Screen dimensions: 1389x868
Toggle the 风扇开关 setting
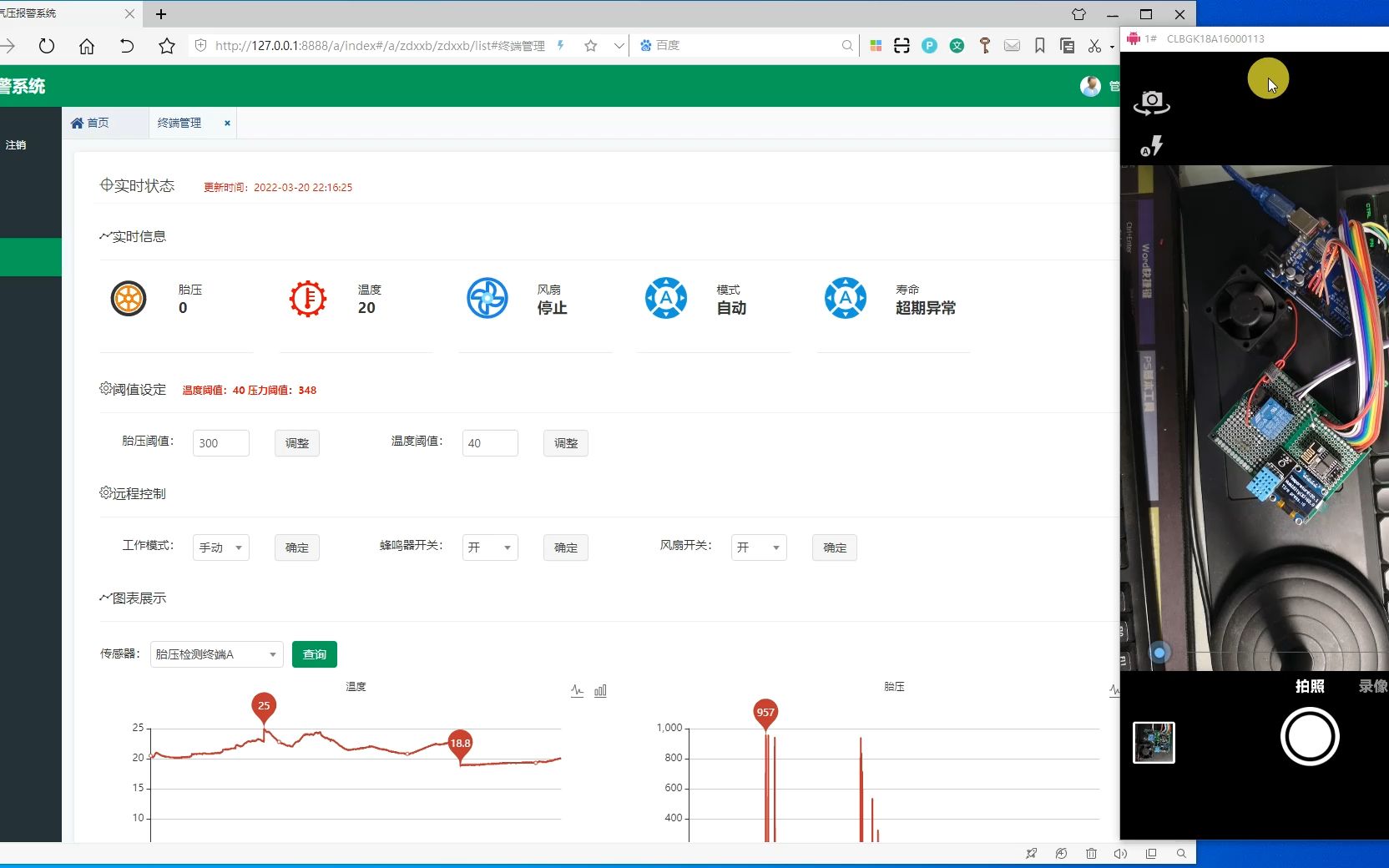pos(758,548)
